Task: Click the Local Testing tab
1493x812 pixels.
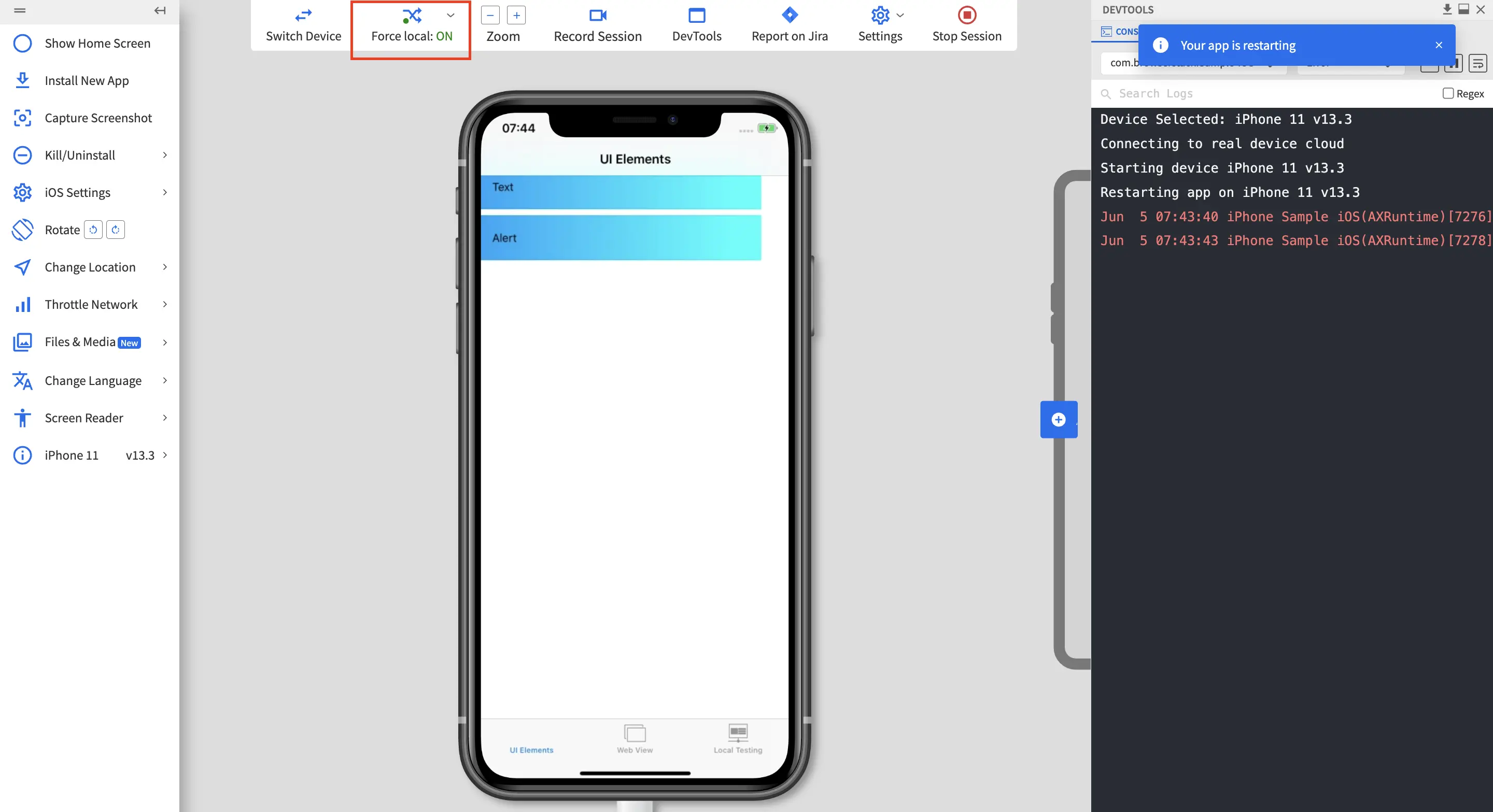Action: (x=738, y=738)
